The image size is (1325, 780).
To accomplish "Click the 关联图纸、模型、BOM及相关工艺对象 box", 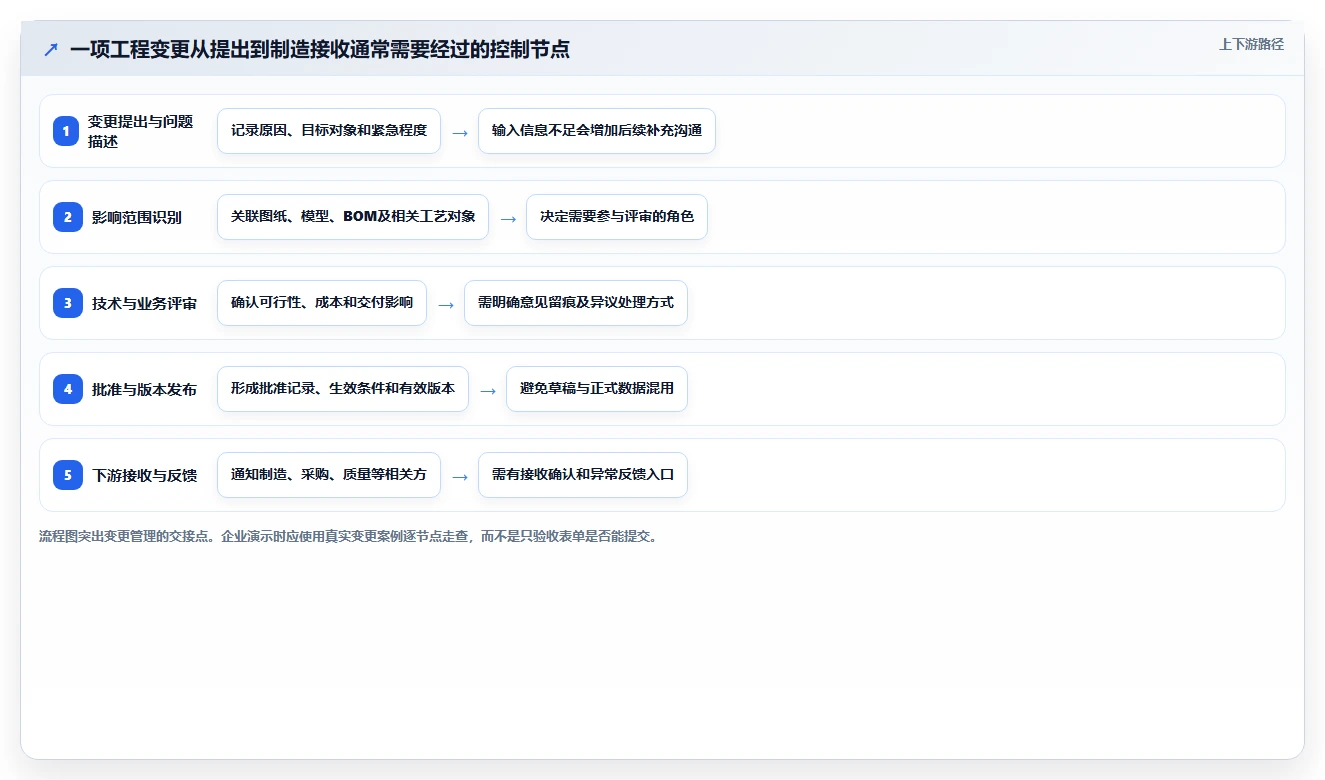I will (353, 217).
